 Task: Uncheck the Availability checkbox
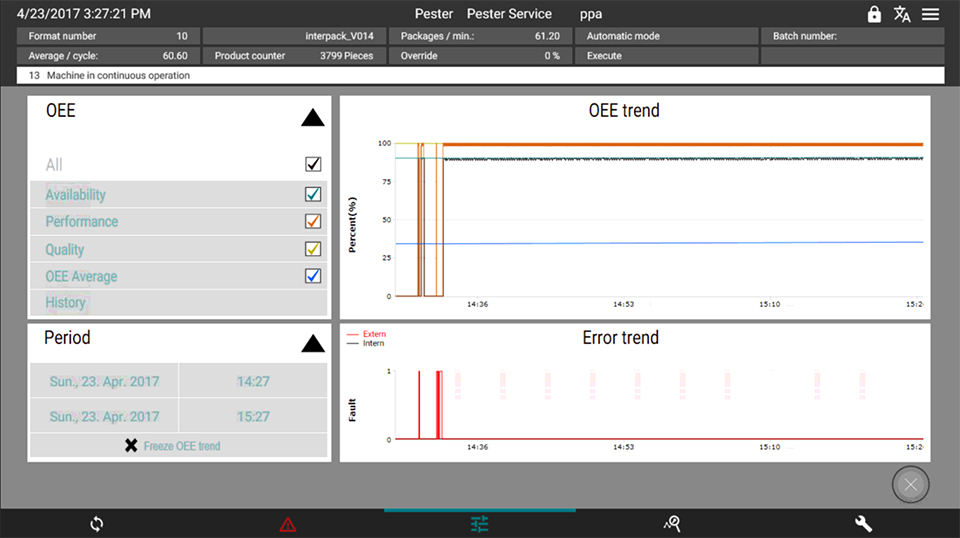click(x=313, y=194)
